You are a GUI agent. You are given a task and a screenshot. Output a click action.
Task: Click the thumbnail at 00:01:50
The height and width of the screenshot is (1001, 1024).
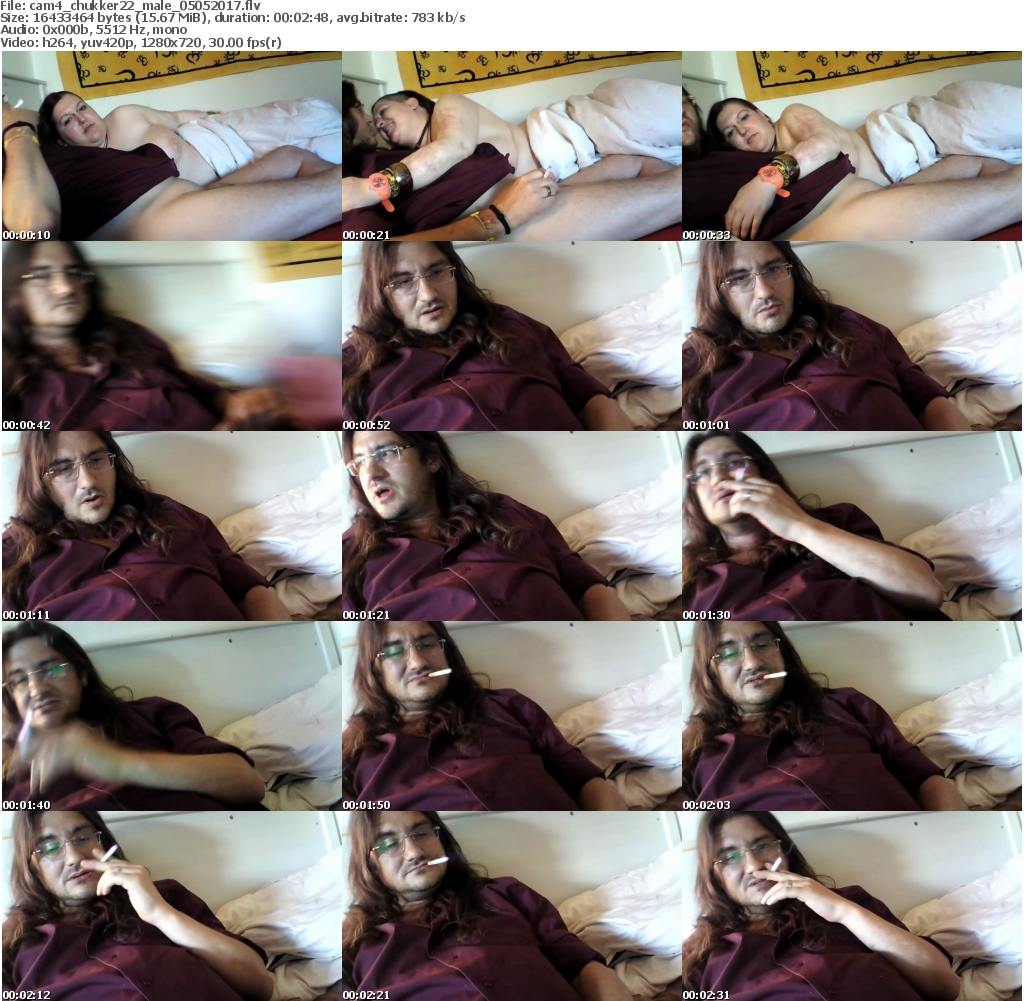tap(511, 716)
